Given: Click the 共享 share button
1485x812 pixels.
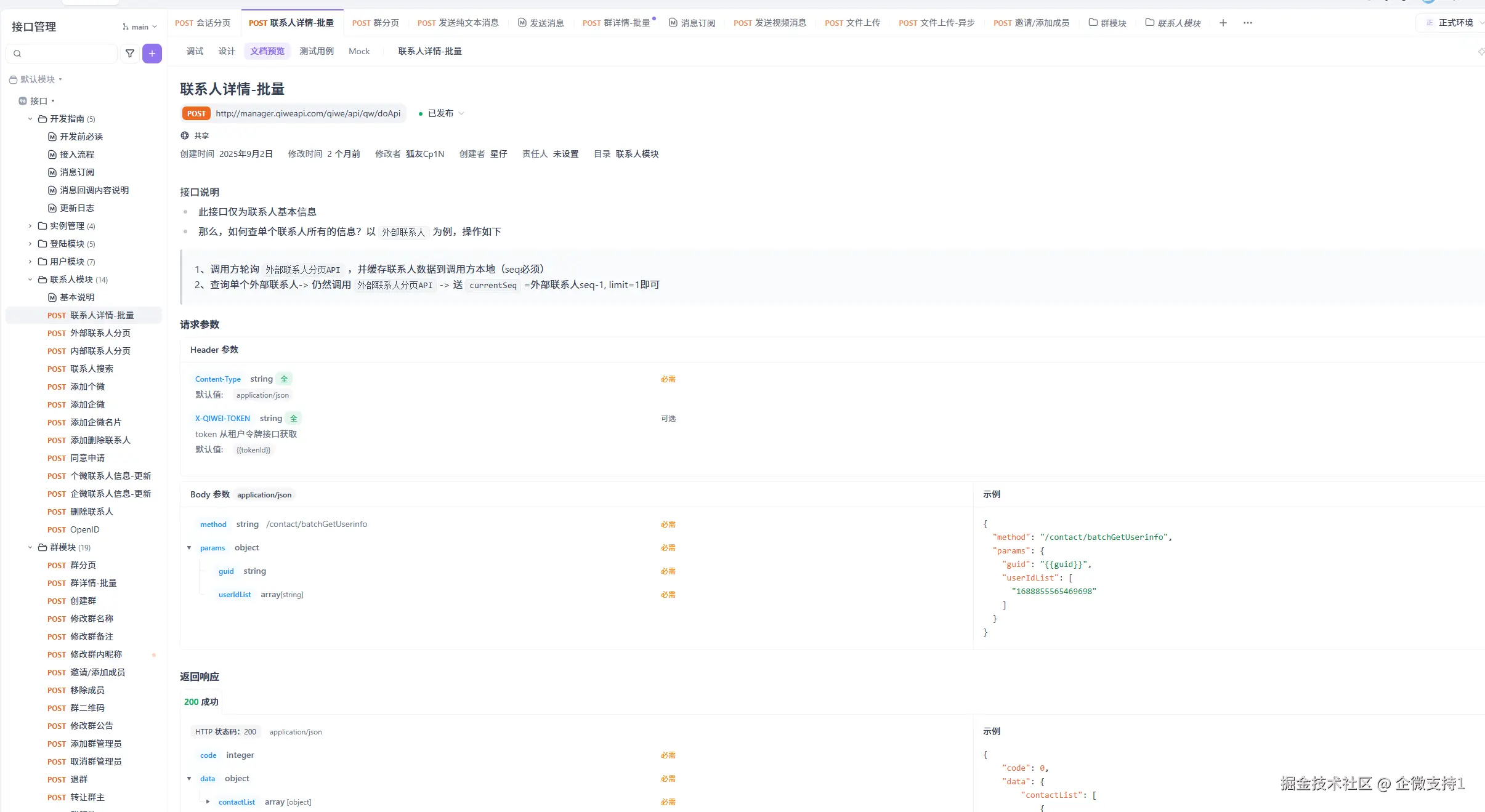Looking at the screenshot, I should tap(195, 135).
